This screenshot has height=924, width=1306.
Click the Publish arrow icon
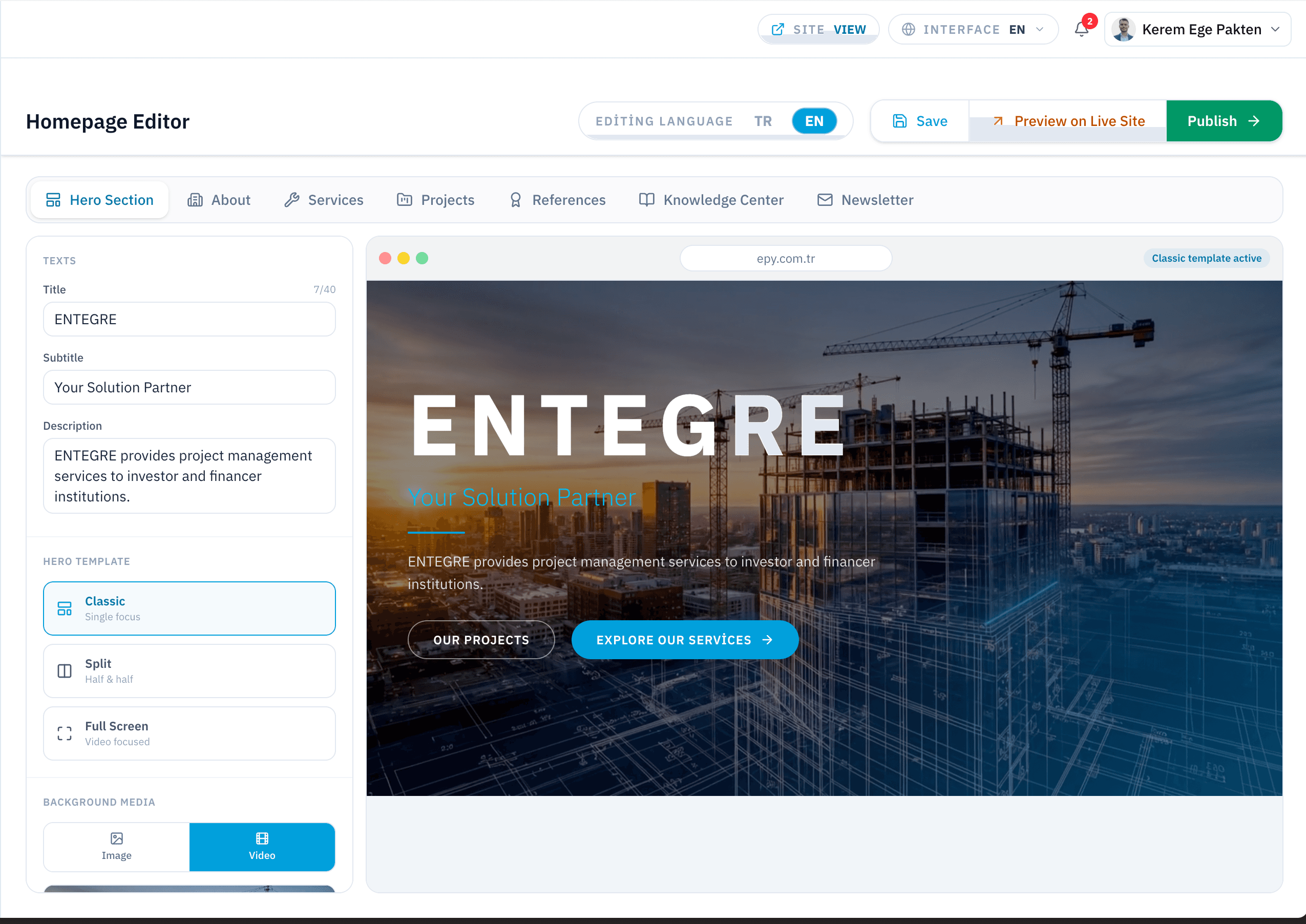(1254, 120)
